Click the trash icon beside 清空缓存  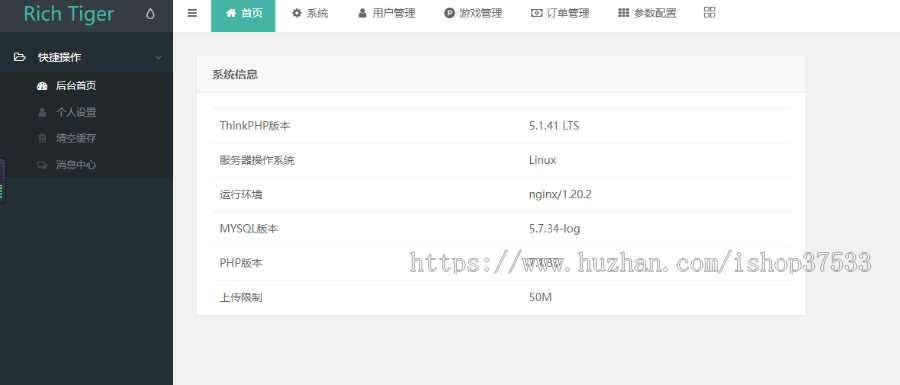[42, 138]
